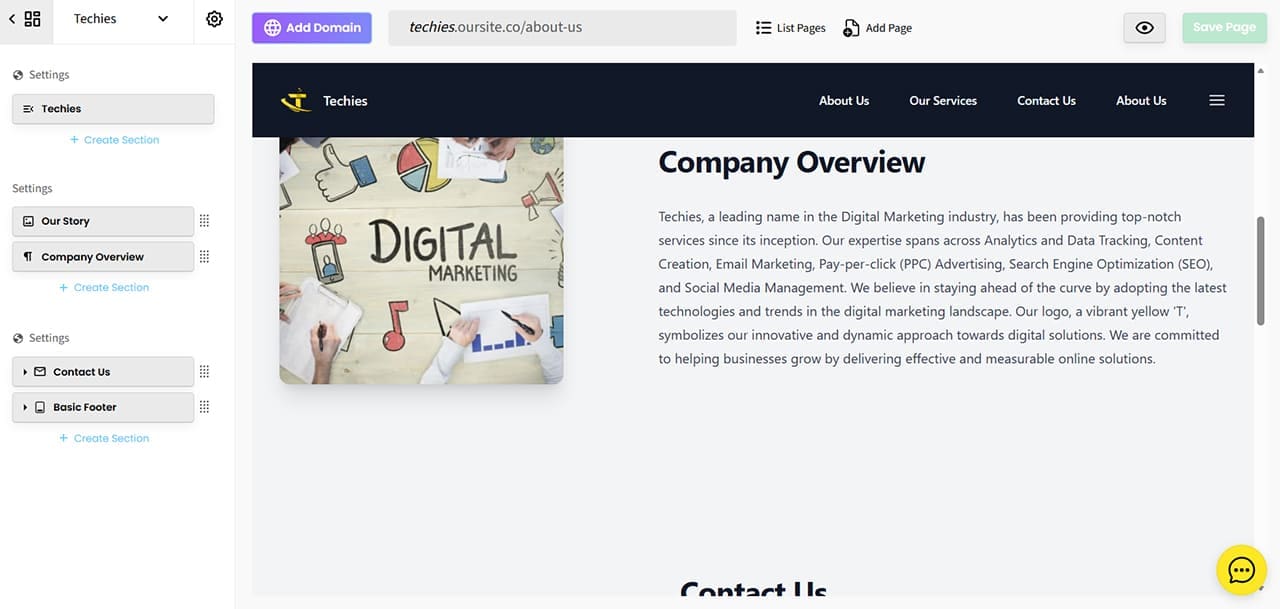Select the Company Overview sidebar section

click(103, 257)
